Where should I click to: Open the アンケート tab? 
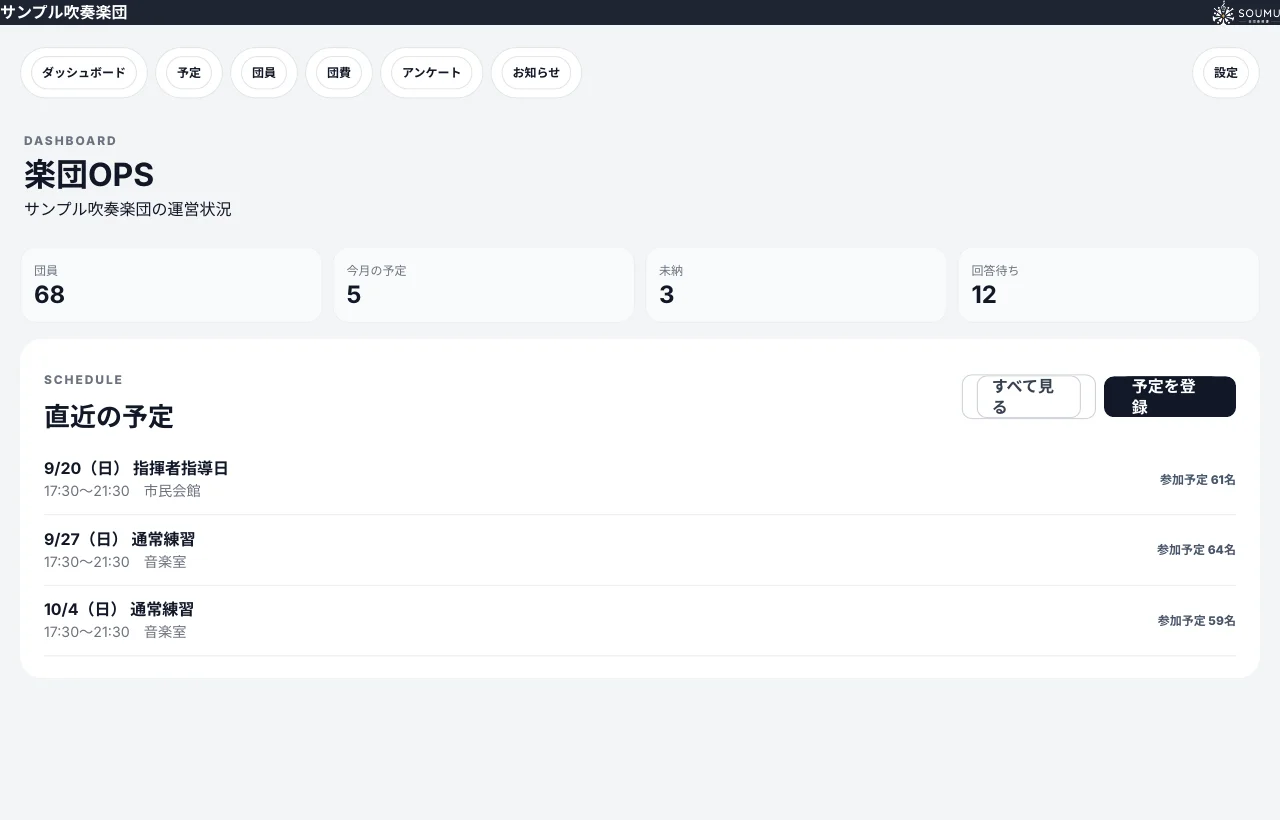coord(432,73)
